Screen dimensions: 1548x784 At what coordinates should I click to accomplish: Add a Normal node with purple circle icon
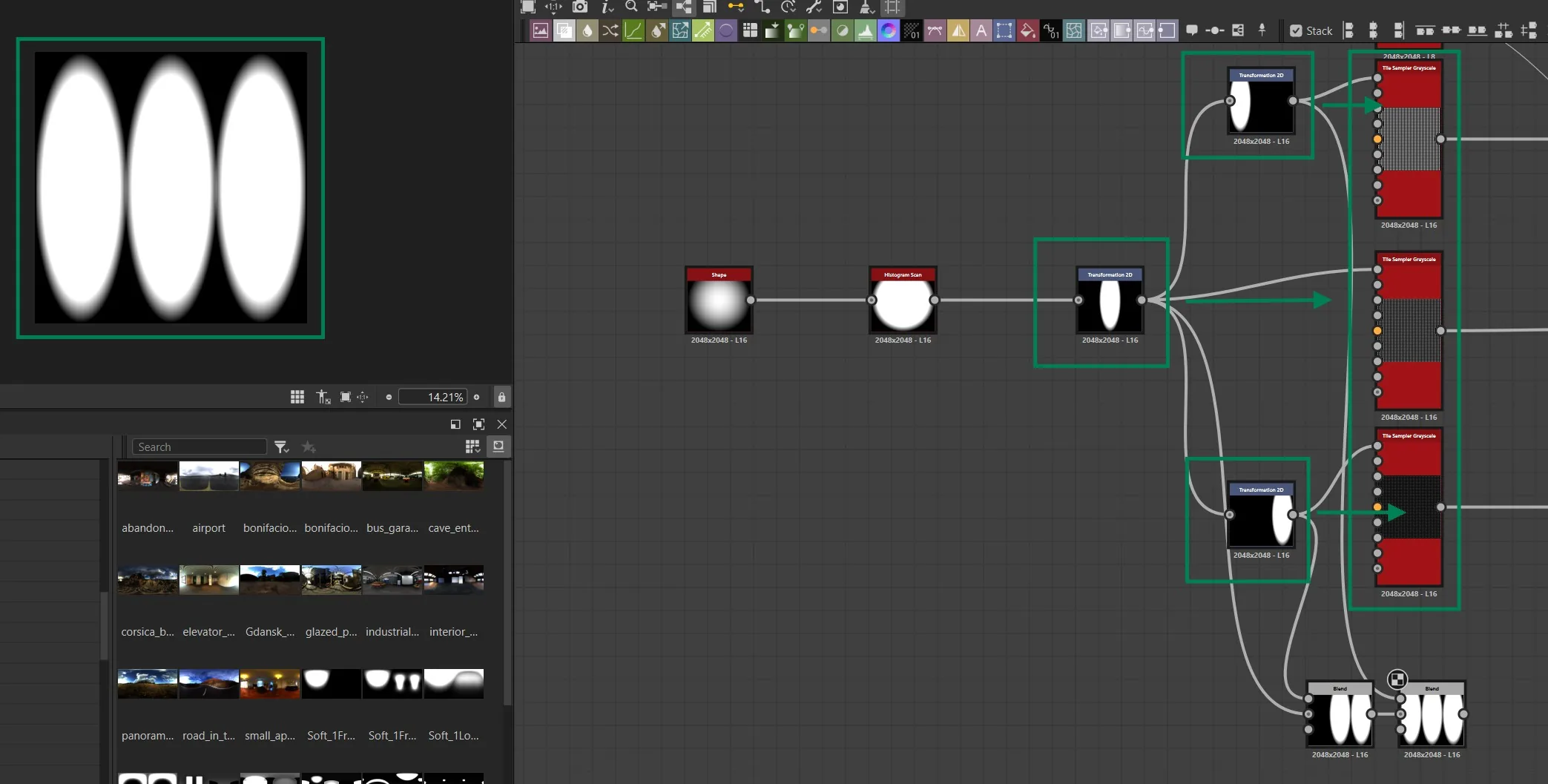(726, 30)
